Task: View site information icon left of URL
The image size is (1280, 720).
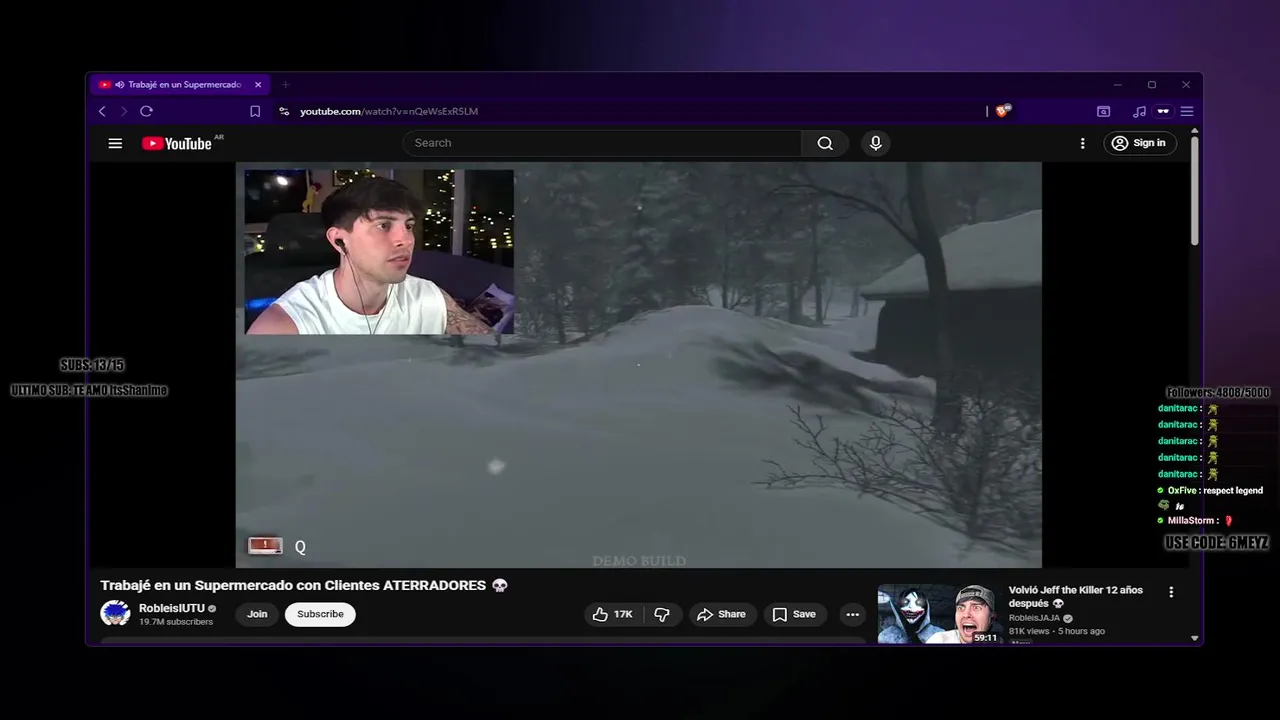Action: pyautogui.click(x=284, y=111)
